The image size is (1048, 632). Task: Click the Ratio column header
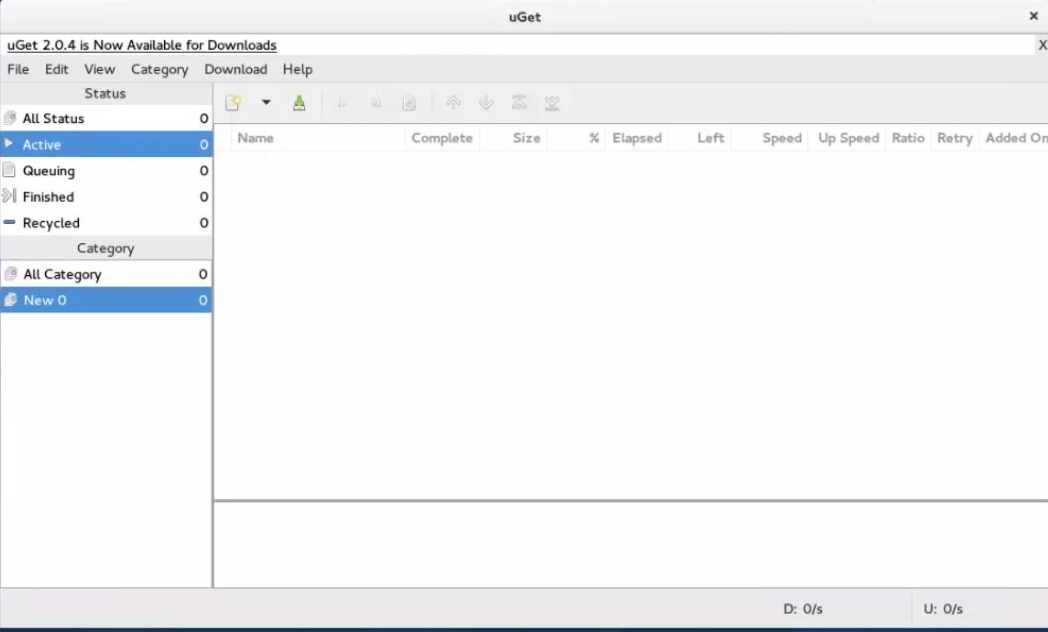pyautogui.click(x=908, y=138)
